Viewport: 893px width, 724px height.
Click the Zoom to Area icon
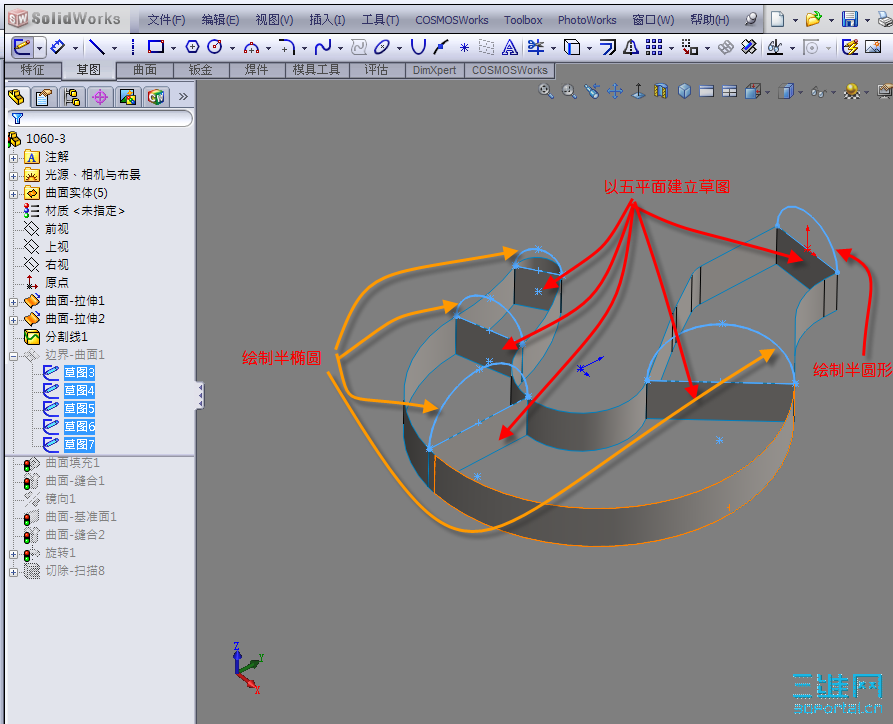coord(569,91)
